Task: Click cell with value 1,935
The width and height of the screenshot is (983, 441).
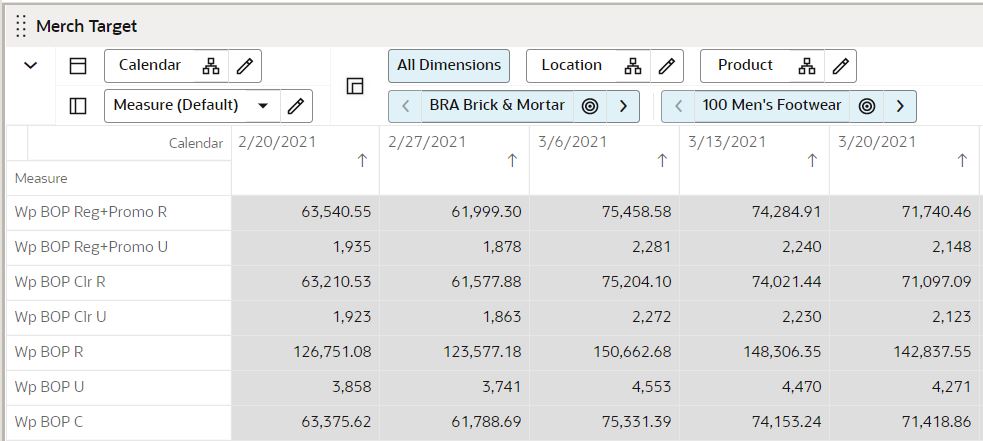Action: click(x=305, y=247)
